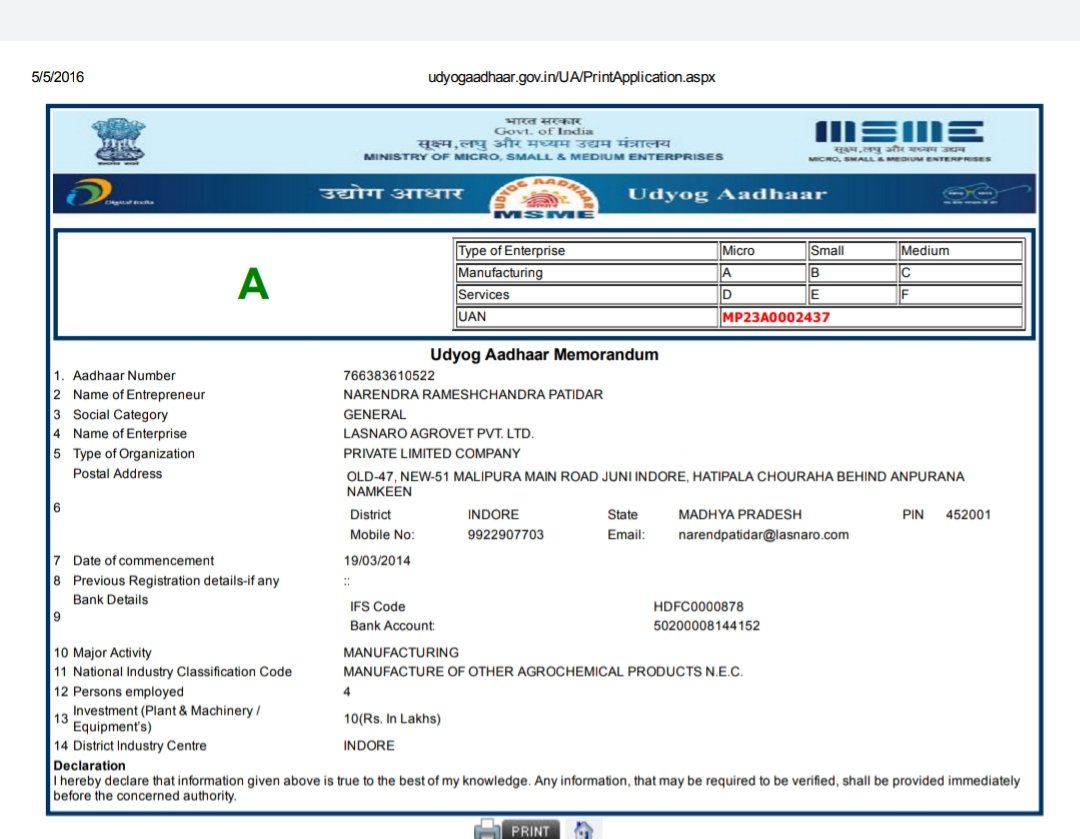Click the large green letter A
The width and height of the screenshot is (1080, 839).
tap(253, 286)
